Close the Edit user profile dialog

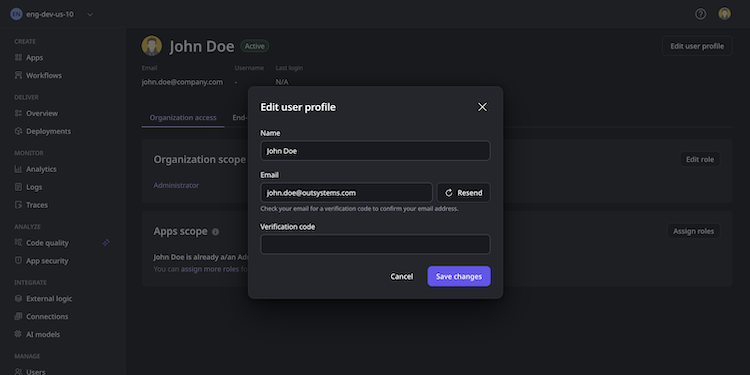coord(482,107)
